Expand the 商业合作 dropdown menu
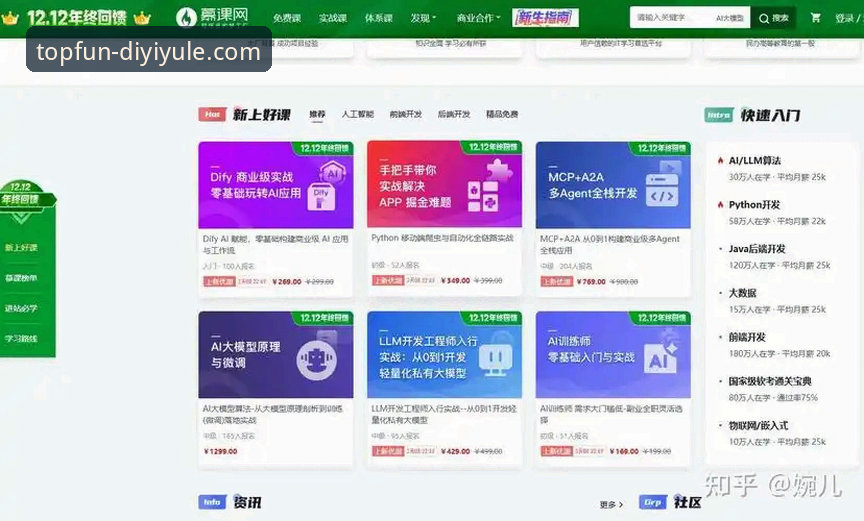Image resolution: width=864 pixels, height=521 pixels. point(478,18)
